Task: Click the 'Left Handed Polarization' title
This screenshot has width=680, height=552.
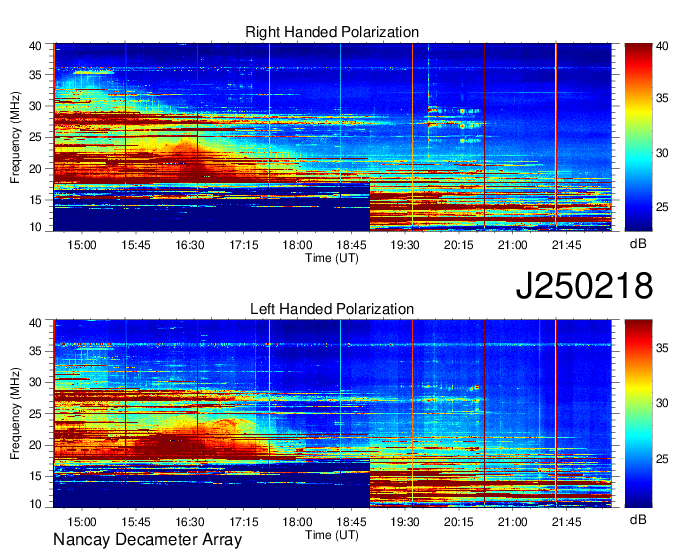Action: click(332, 309)
